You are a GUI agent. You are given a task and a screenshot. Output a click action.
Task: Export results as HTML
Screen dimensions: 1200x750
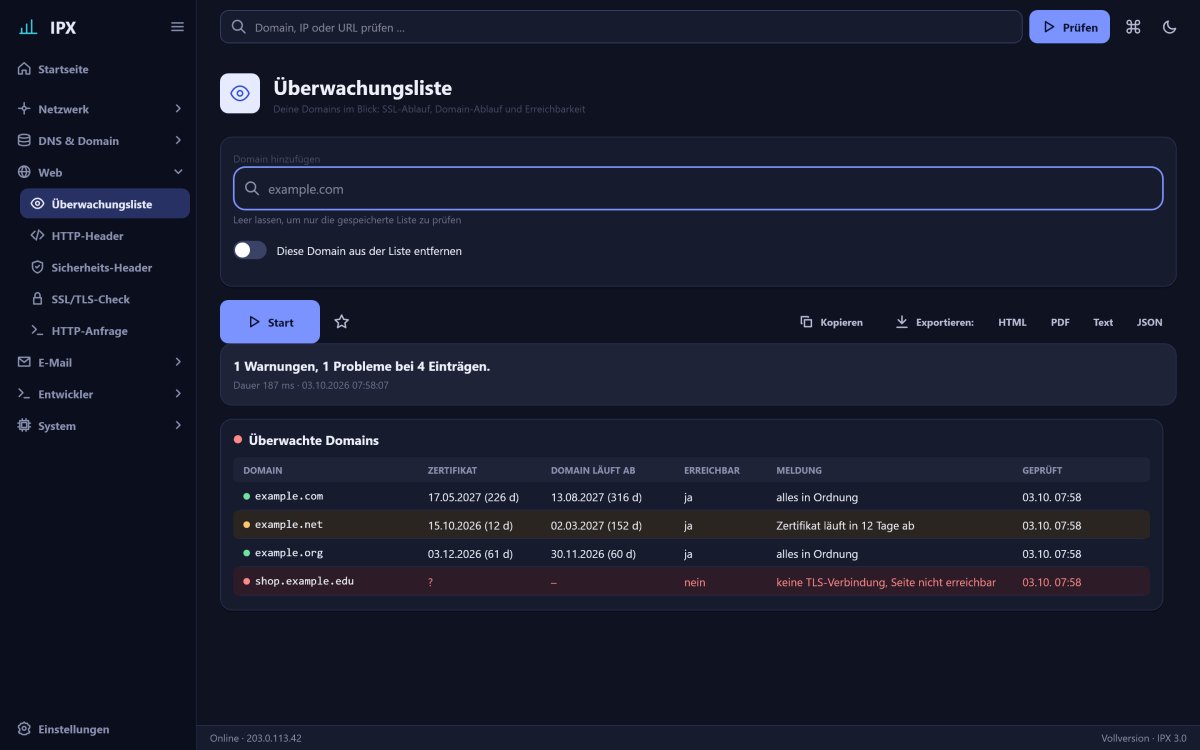(x=1012, y=322)
